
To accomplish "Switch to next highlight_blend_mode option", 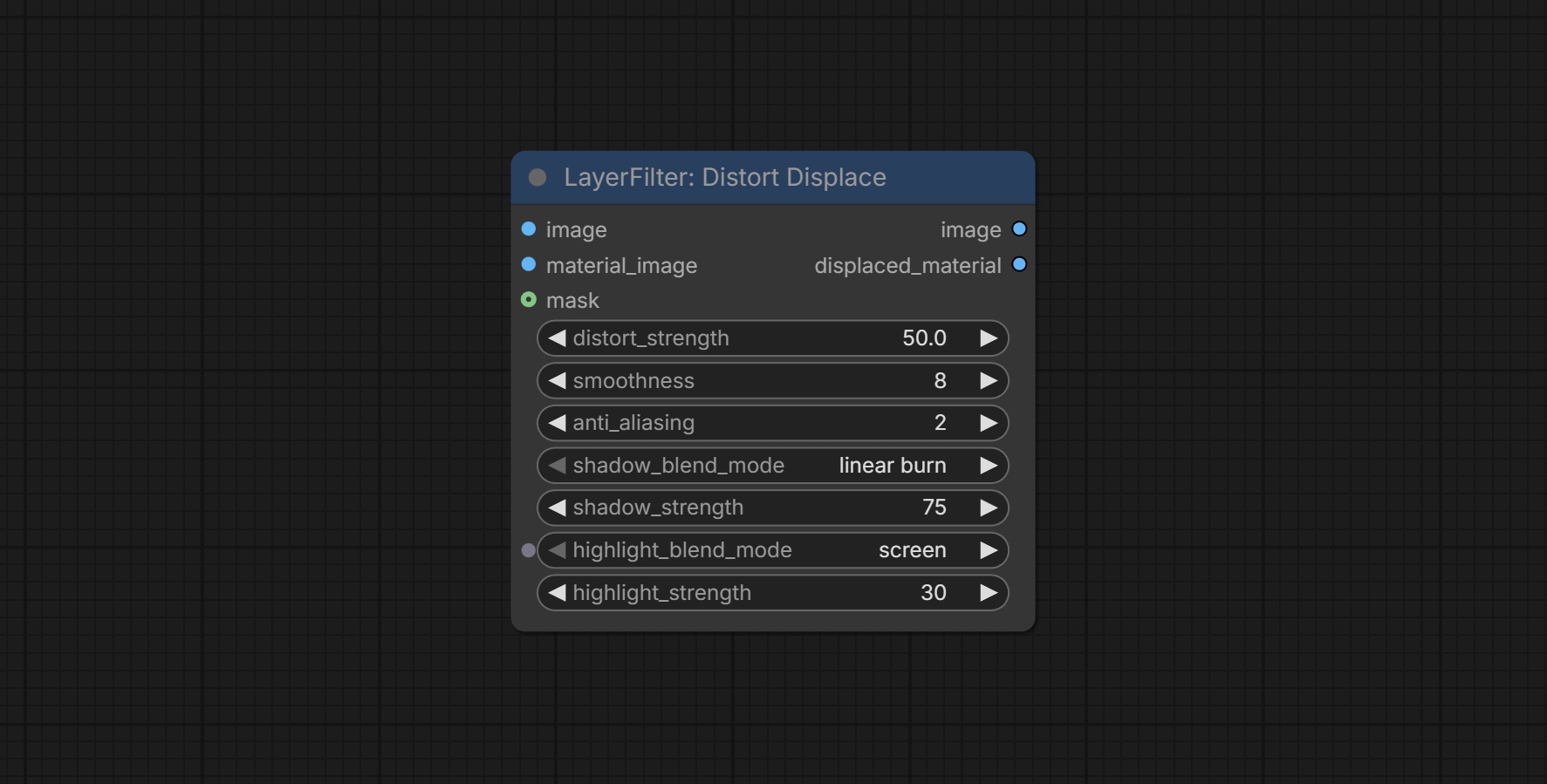I will click(x=988, y=550).
